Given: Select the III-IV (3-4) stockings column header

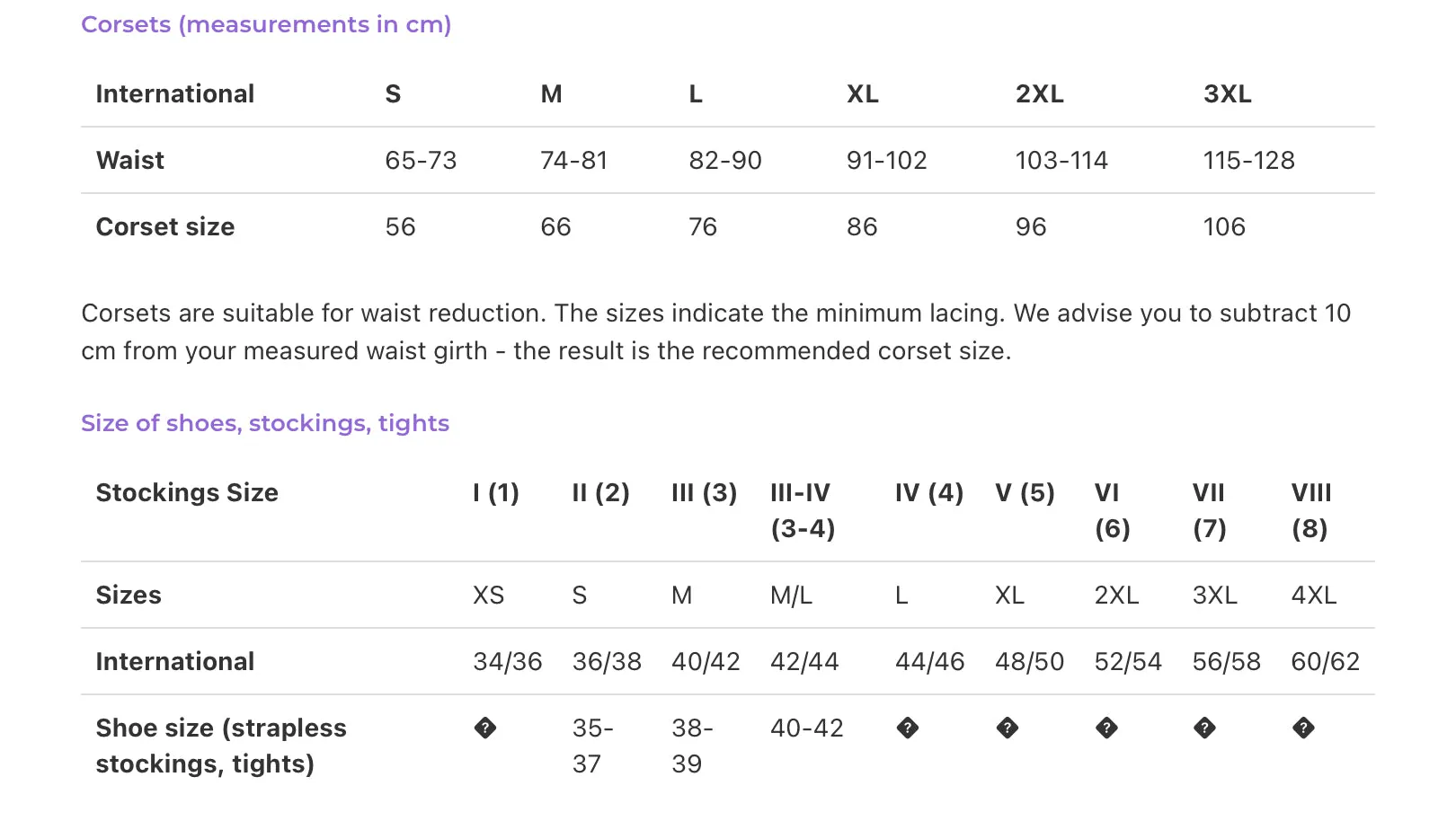Looking at the screenshot, I should tap(803, 510).
